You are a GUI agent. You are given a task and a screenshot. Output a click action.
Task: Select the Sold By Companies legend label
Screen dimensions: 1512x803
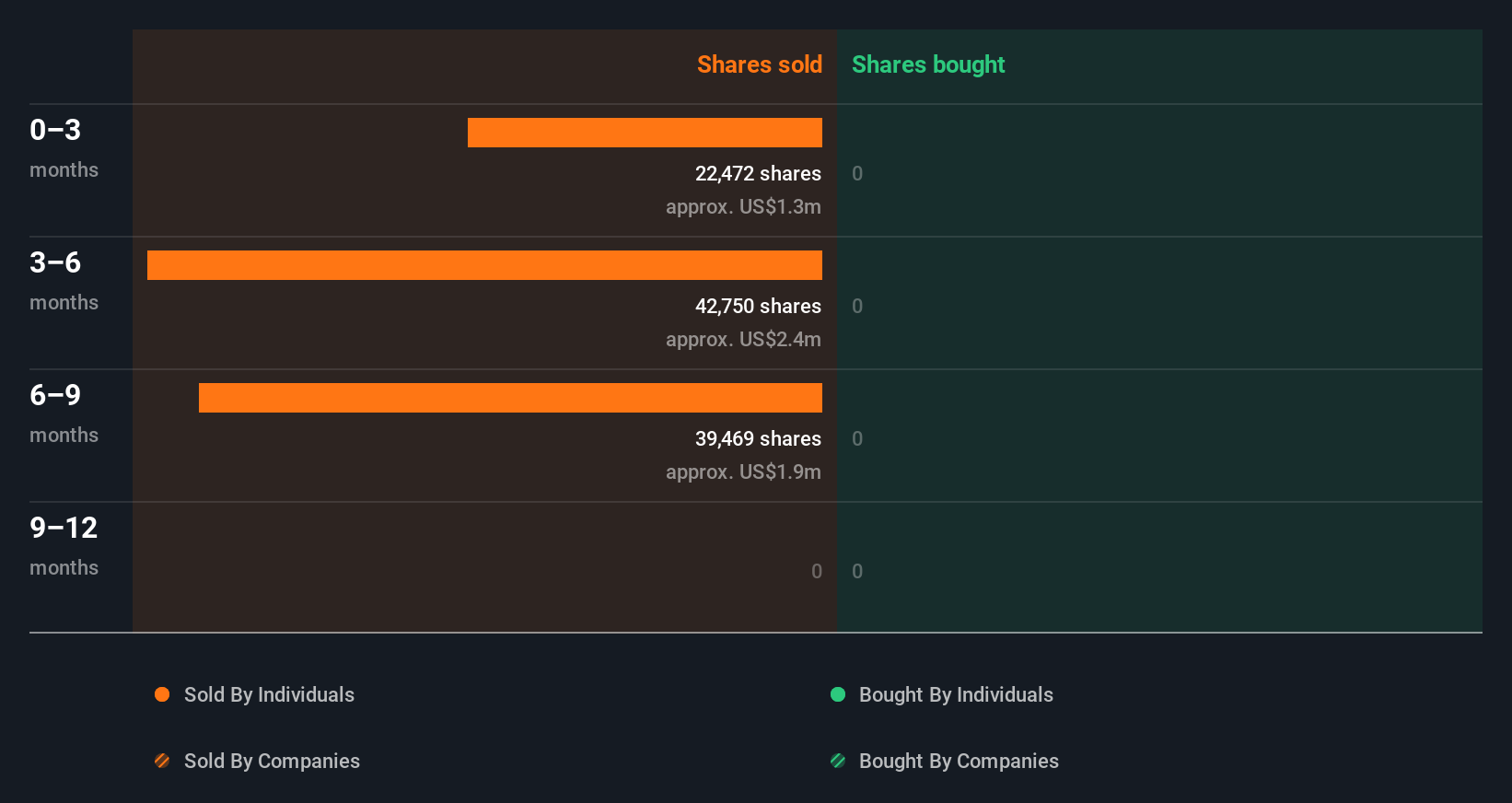coord(272,762)
